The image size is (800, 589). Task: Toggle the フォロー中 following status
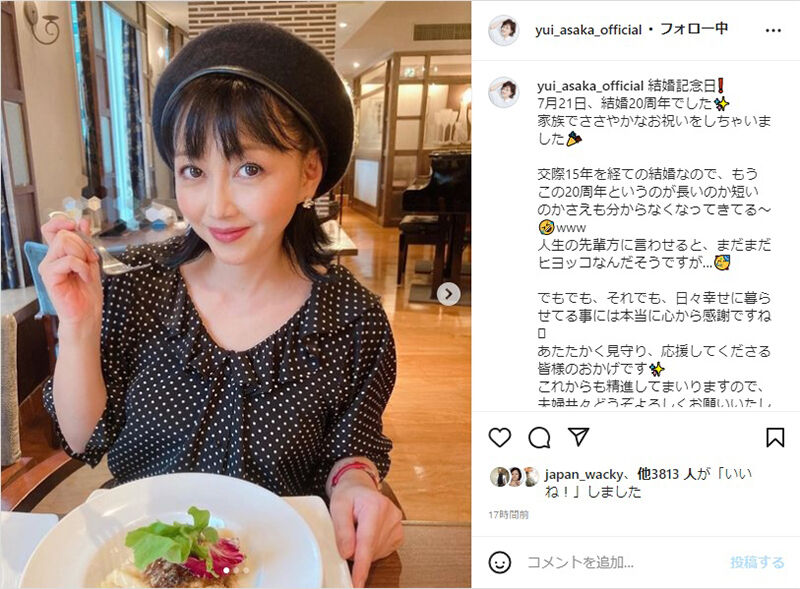(694, 29)
